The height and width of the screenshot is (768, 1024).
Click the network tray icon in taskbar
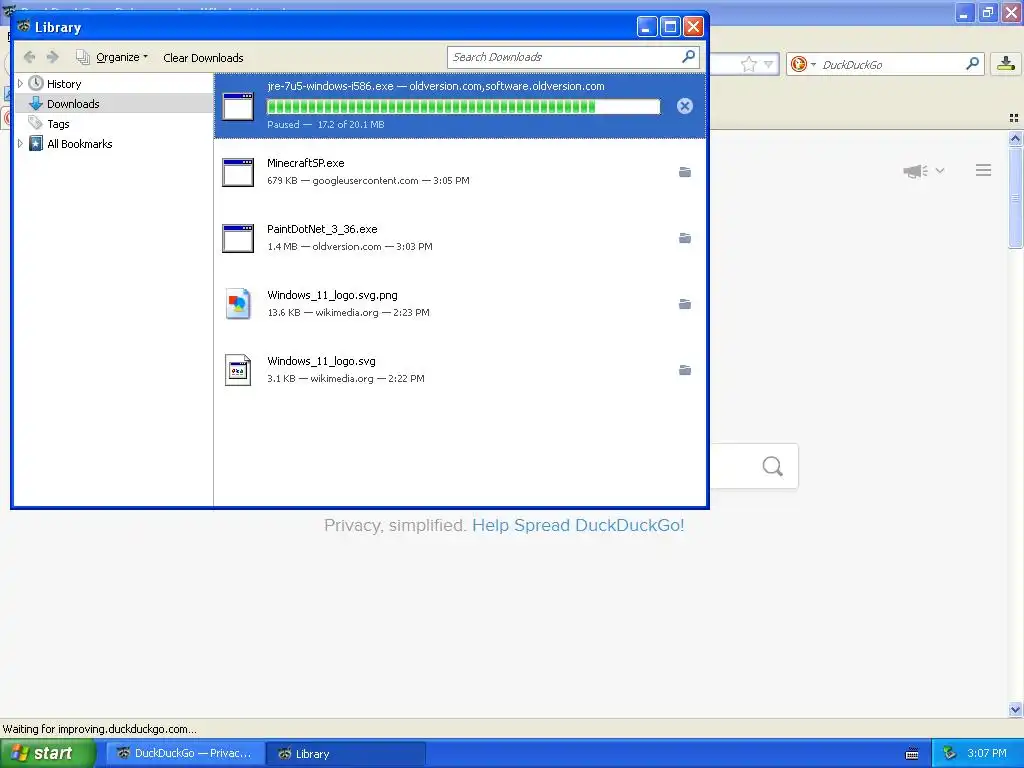pyautogui.click(x=949, y=754)
